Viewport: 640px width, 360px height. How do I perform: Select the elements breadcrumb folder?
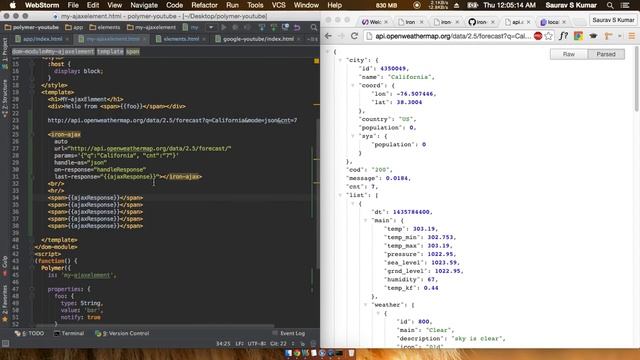tap(104, 27)
